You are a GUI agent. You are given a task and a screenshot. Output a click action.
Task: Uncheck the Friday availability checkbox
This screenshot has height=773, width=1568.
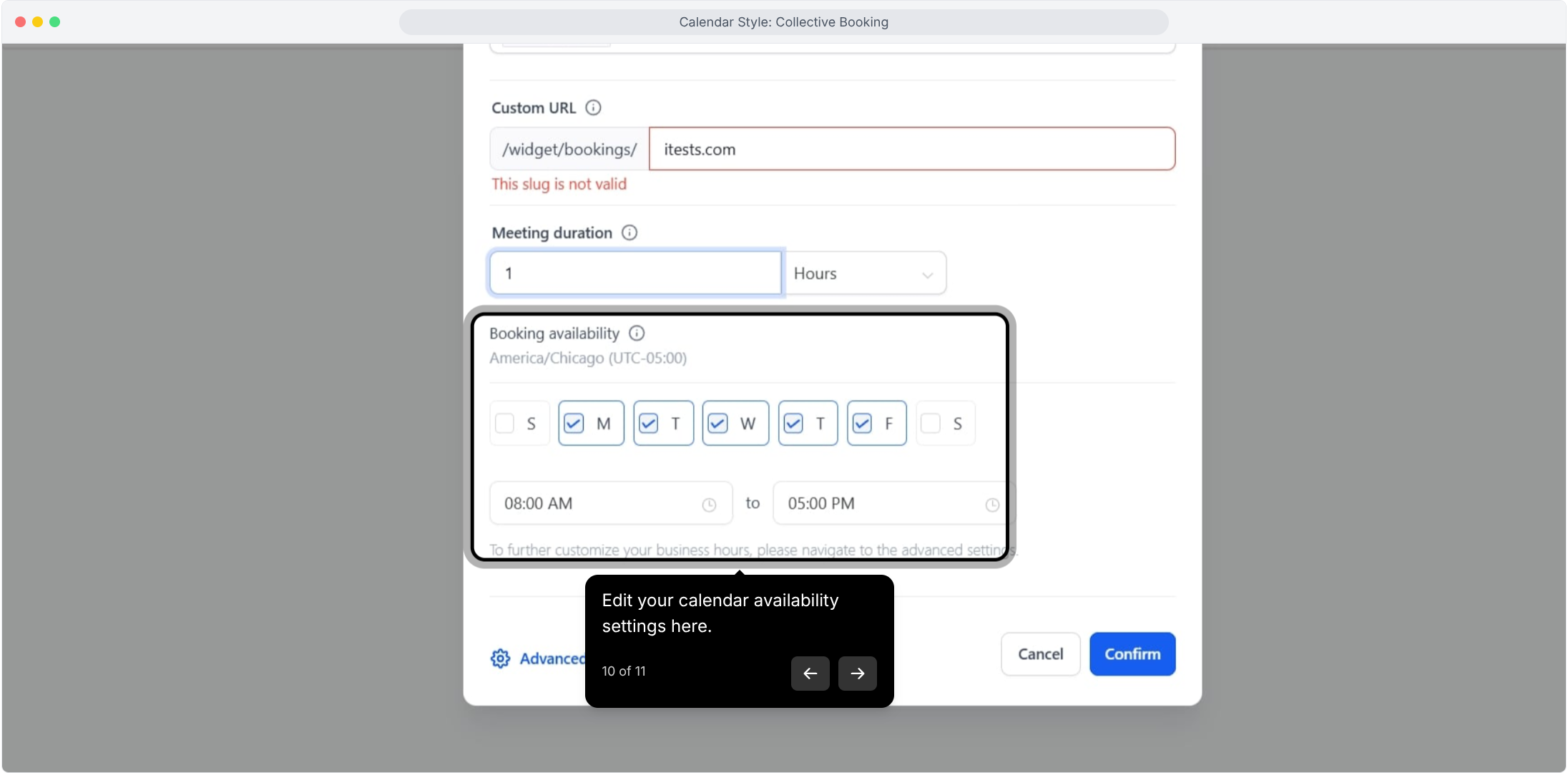coord(862,424)
